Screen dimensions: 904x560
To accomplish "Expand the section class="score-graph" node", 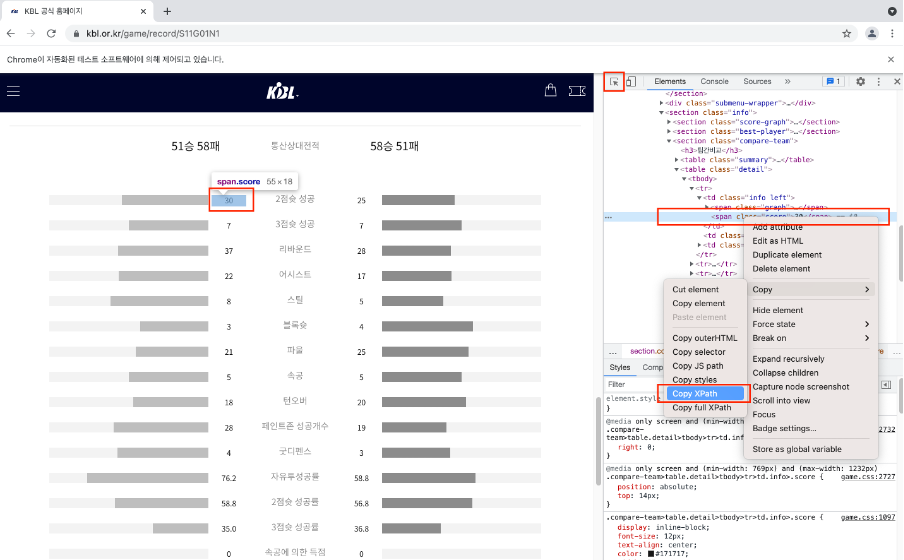I will tap(669, 122).
